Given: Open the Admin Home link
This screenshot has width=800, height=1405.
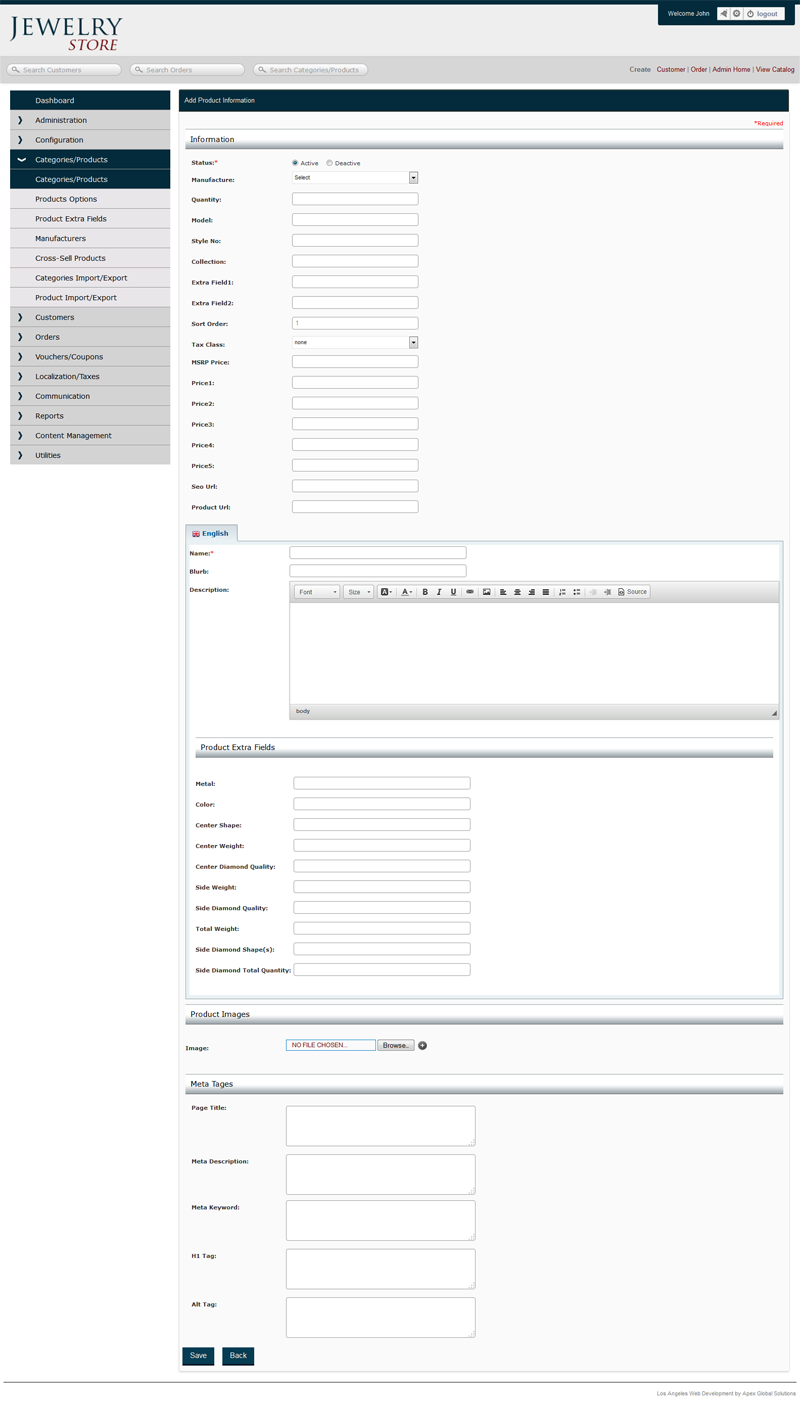Looking at the screenshot, I should tap(731, 70).
